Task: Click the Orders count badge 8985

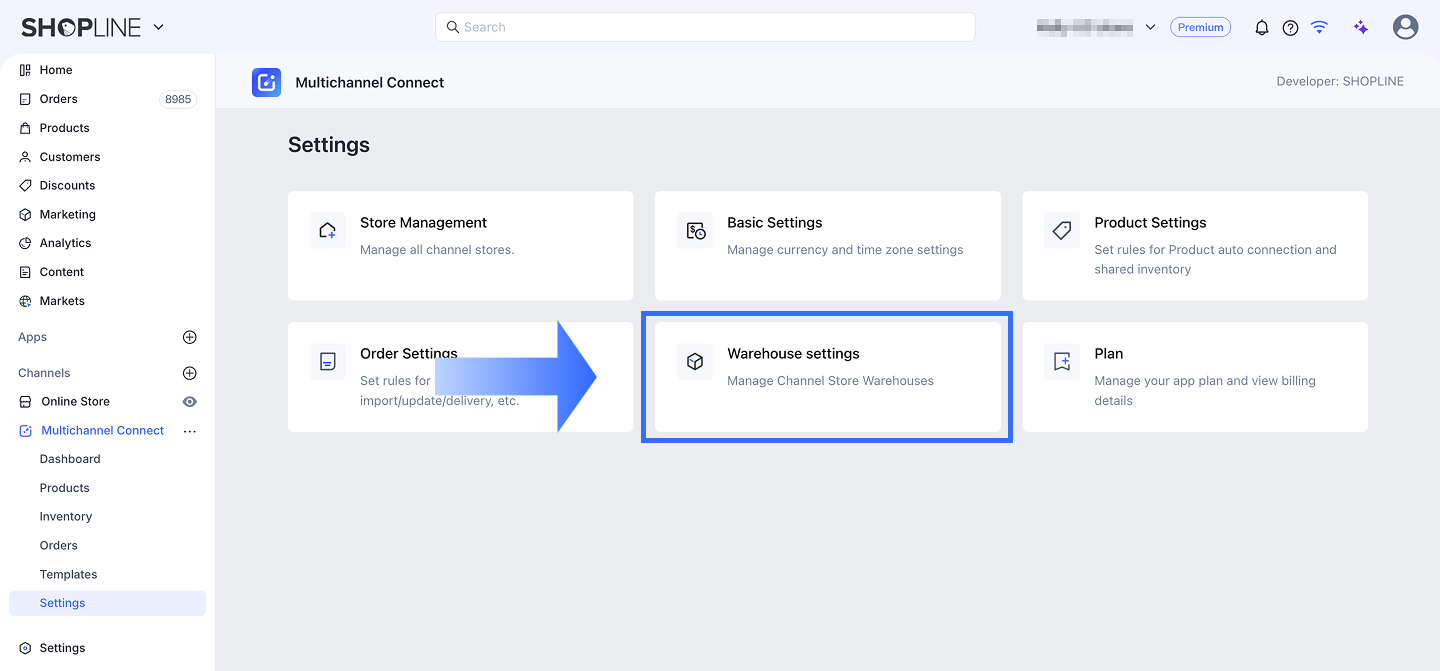Action: (x=178, y=99)
